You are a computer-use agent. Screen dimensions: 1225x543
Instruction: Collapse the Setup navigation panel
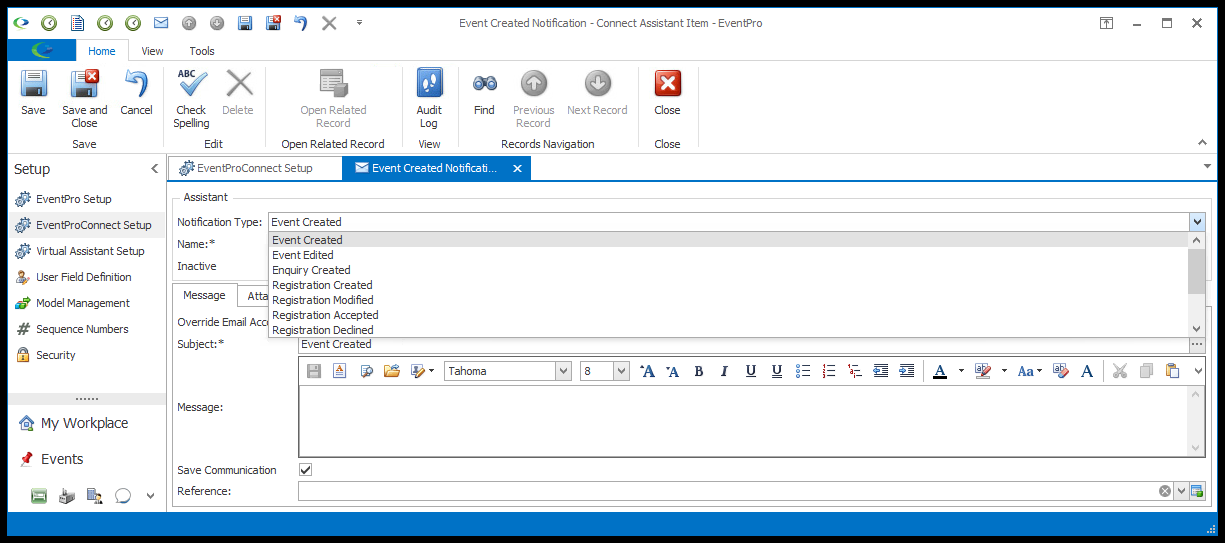[x=154, y=169]
